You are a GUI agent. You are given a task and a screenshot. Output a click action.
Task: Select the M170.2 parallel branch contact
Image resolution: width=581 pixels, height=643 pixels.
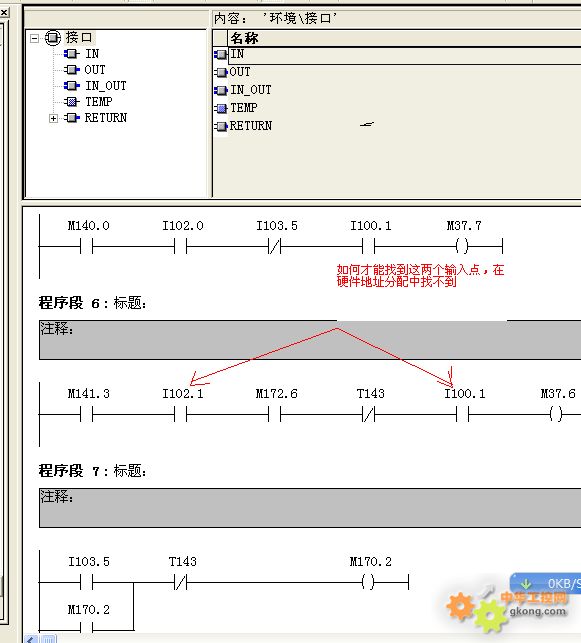tap(87, 627)
